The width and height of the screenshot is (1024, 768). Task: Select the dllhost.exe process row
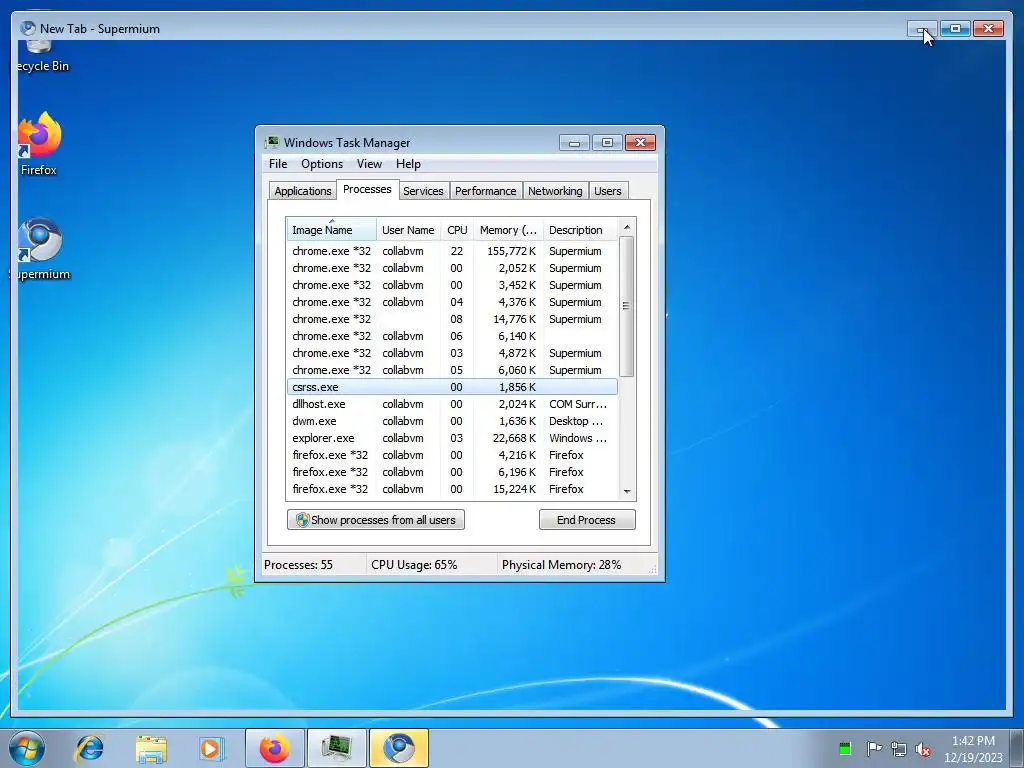(452, 404)
